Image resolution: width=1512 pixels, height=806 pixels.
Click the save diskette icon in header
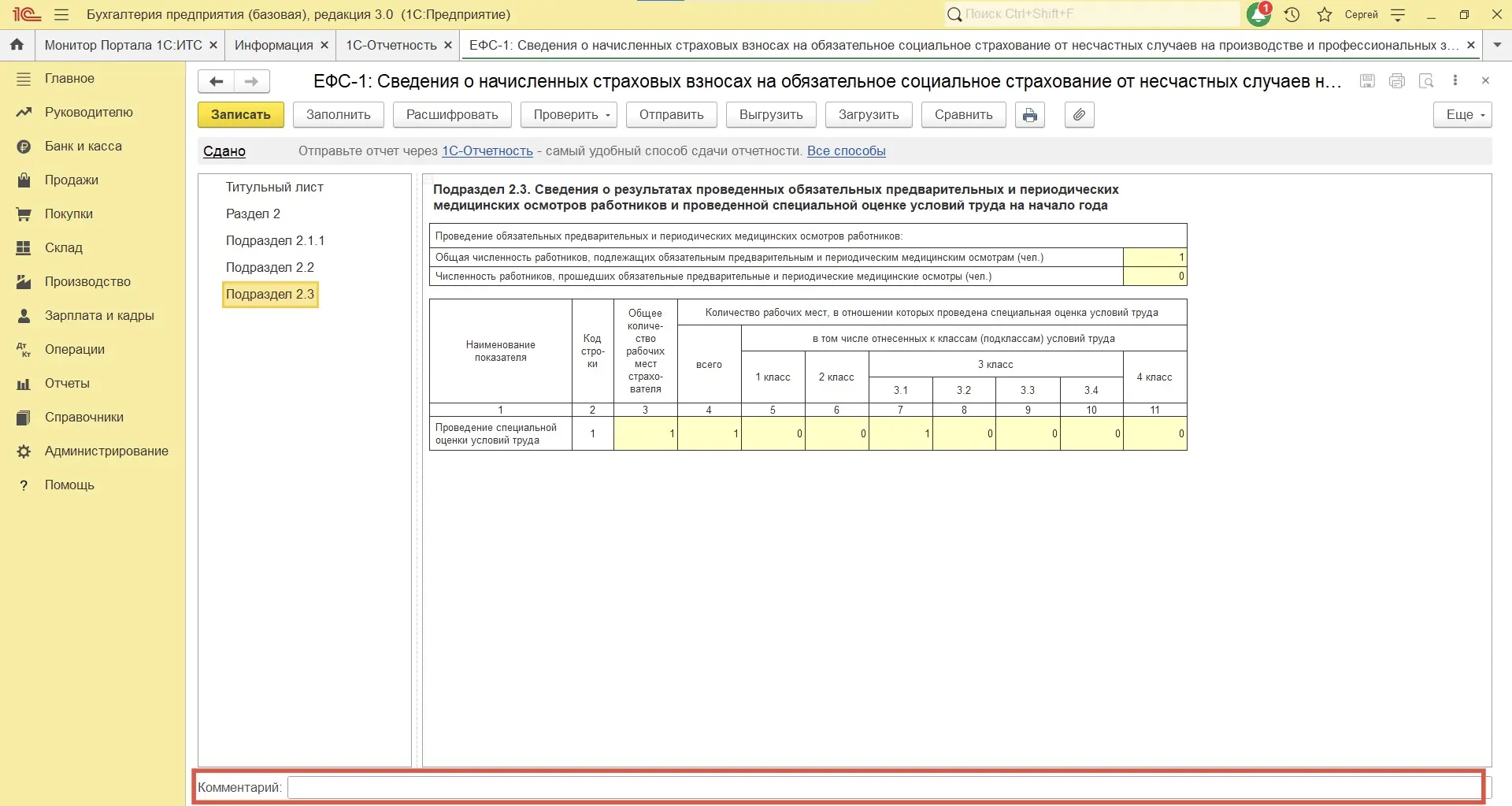coord(1368,80)
